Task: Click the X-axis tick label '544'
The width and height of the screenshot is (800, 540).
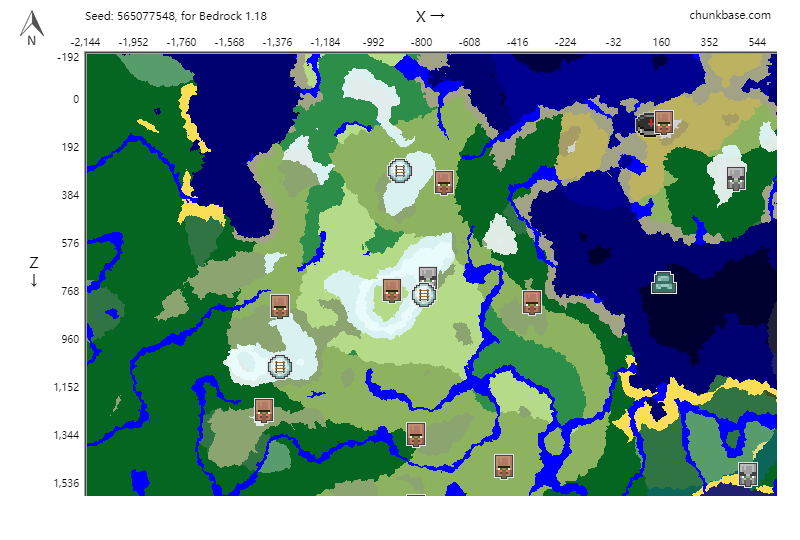Action: point(757,42)
